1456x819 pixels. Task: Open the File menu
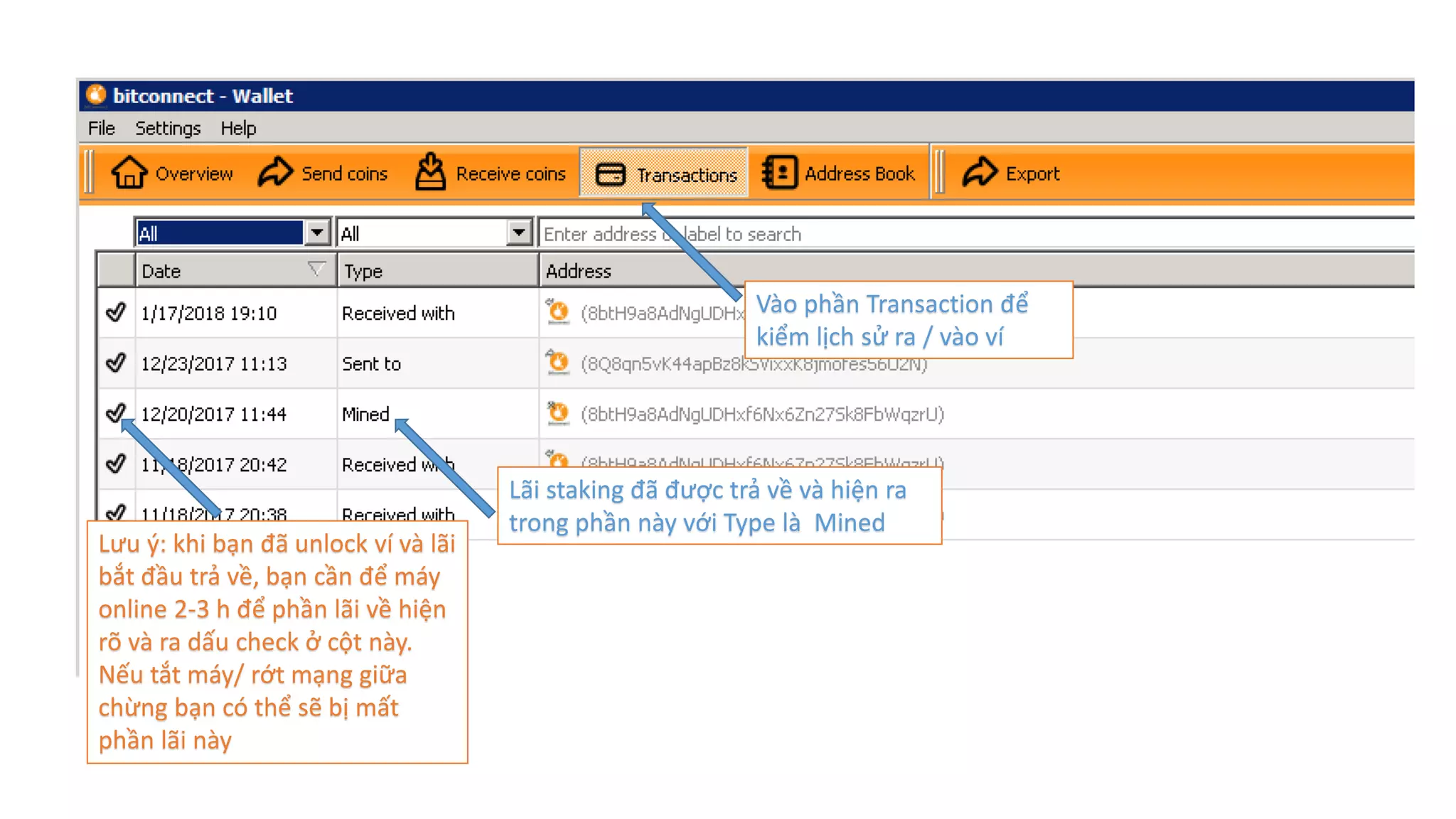tap(102, 128)
